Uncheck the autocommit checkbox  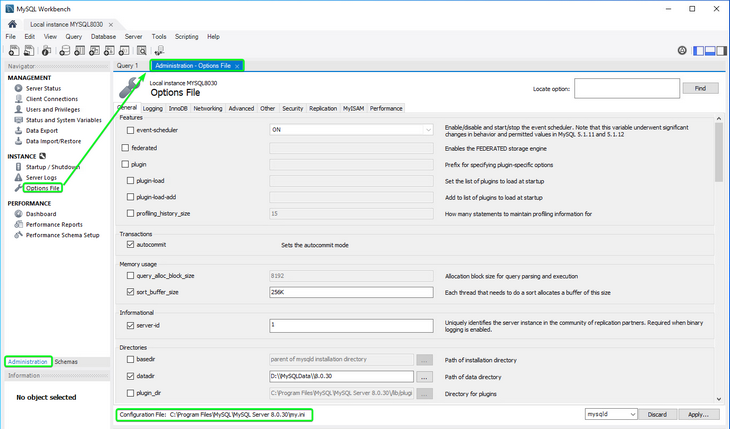(x=130, y=245)
